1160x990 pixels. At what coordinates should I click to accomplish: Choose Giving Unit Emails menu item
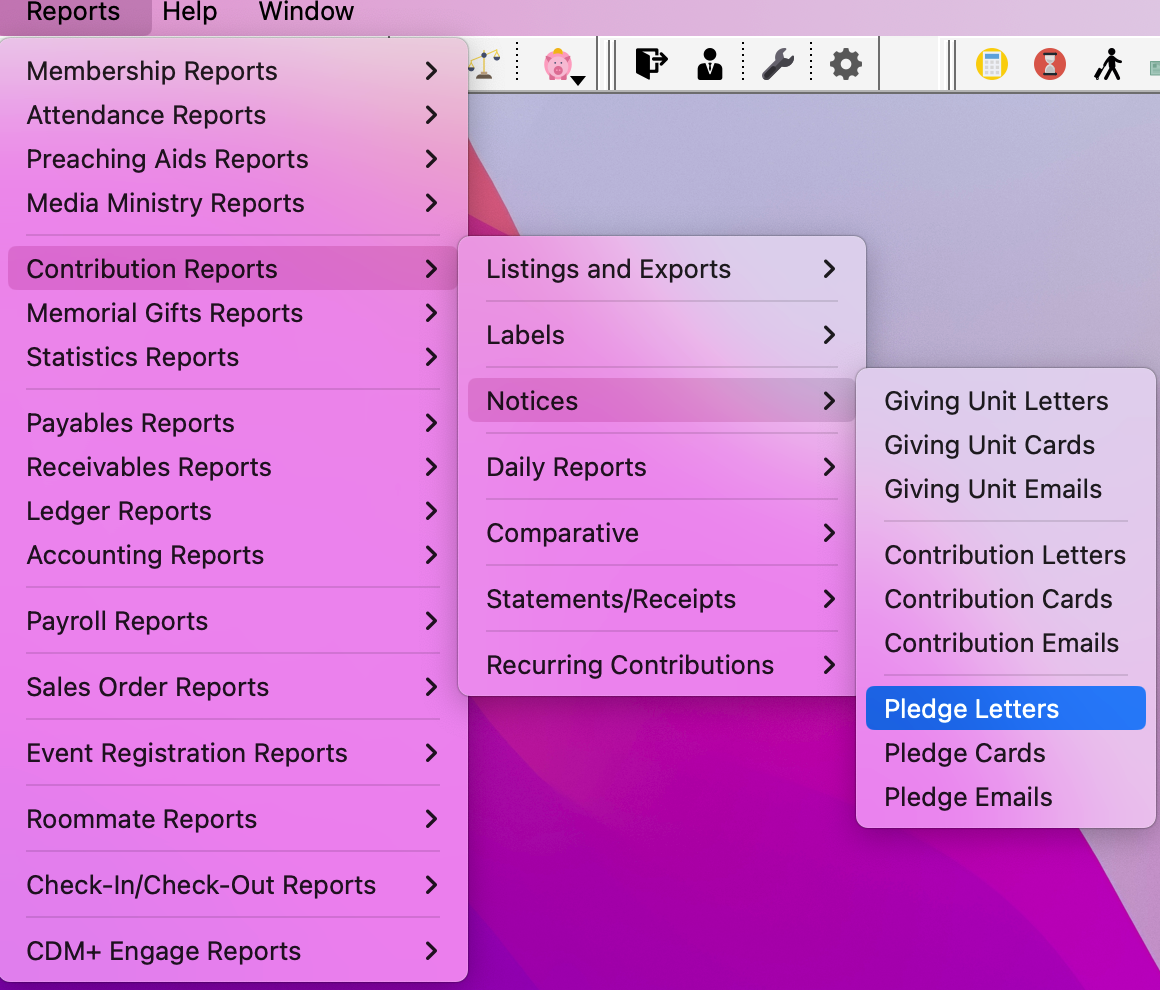click(x=992, y=489)
